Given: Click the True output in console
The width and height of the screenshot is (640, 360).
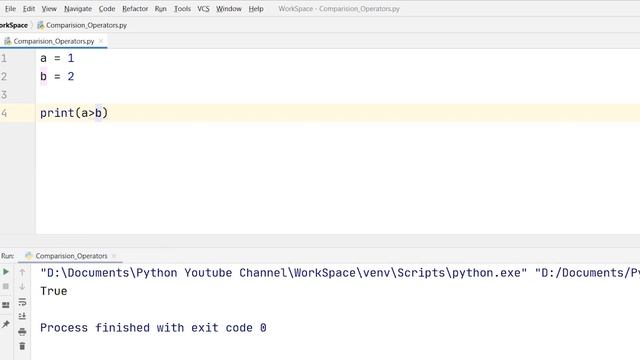Looking at the screenshot, I should [53, 291].
